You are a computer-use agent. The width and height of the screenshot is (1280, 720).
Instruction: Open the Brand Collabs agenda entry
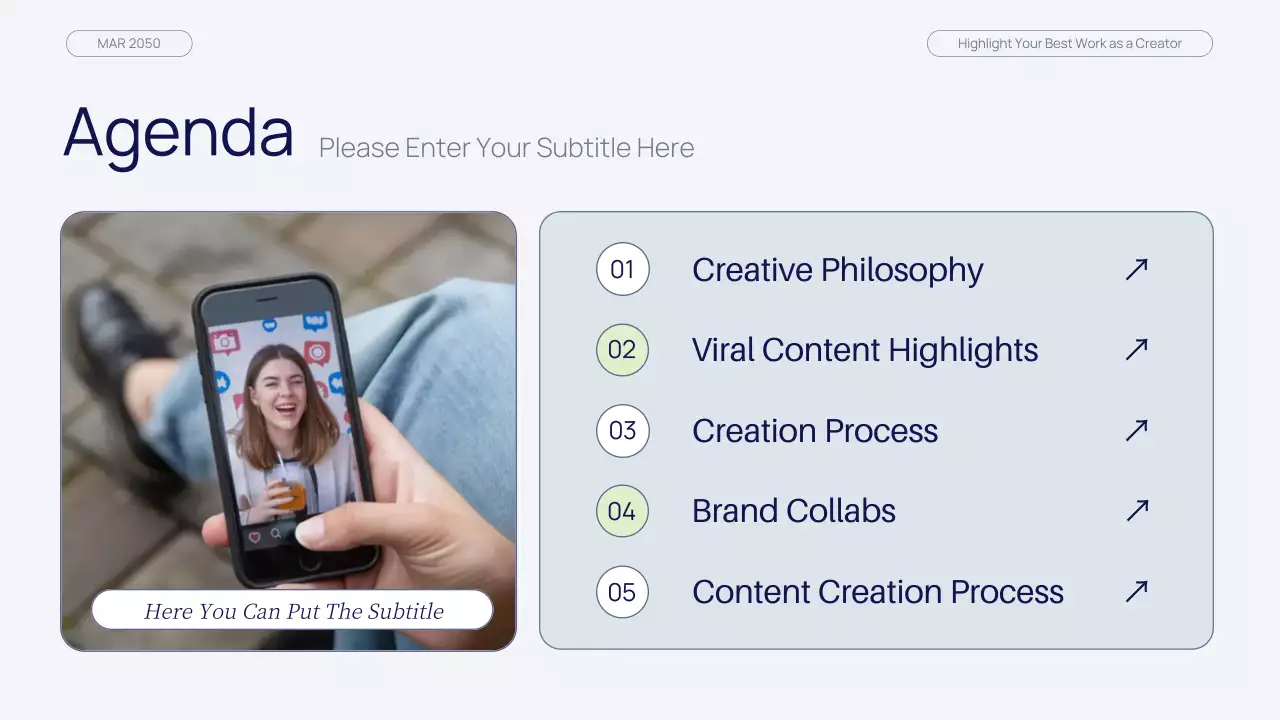click(x=794, y=511)
